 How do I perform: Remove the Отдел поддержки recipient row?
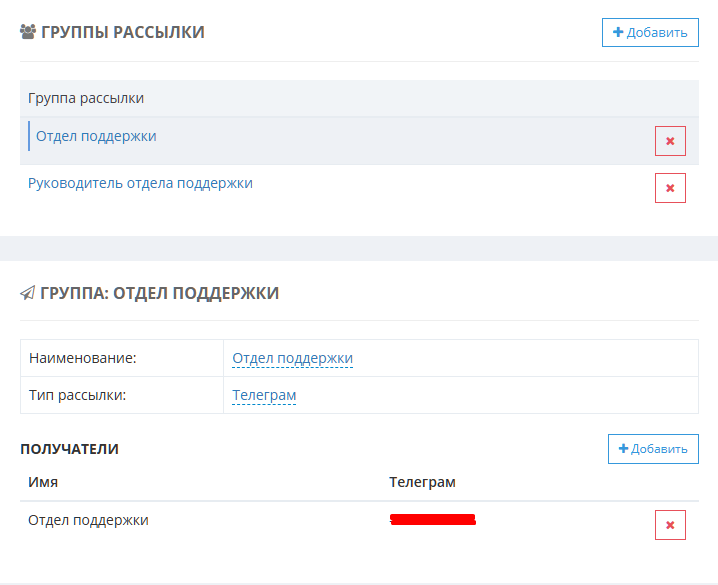point(670,525)
